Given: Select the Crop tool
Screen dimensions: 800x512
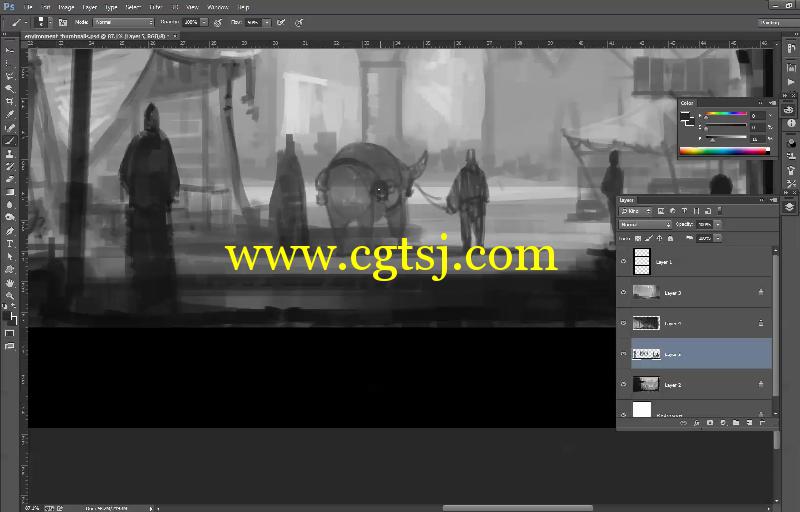Looking at the screenshot, I should click(10, 102).
